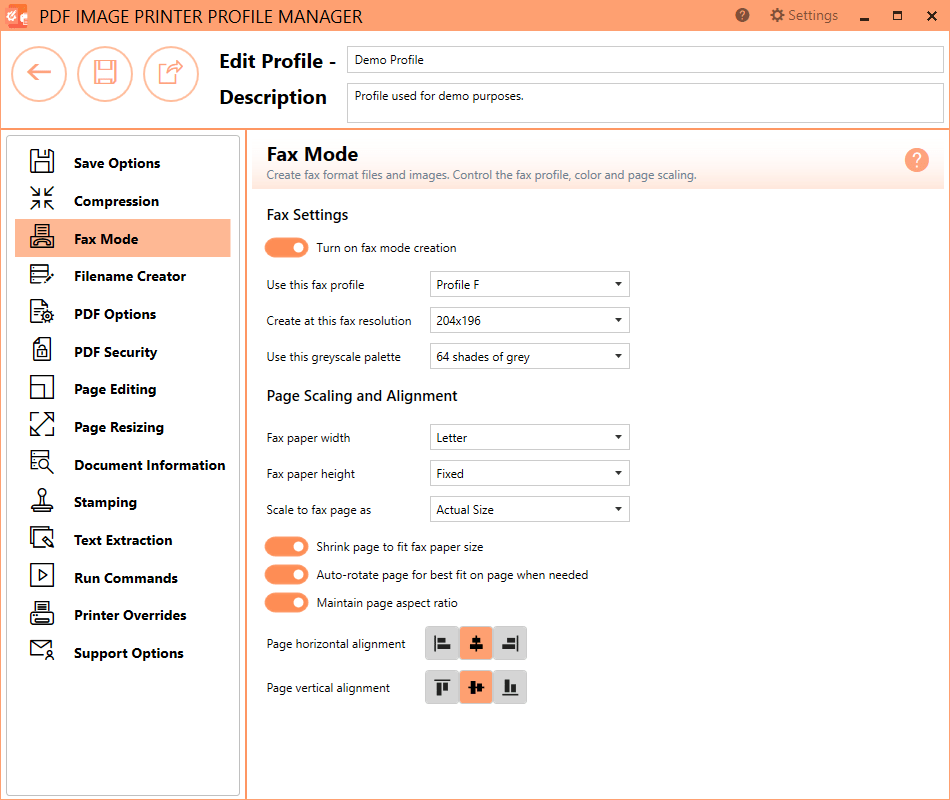Open the Stamping settings icon in sidebar

coord(40,502)
